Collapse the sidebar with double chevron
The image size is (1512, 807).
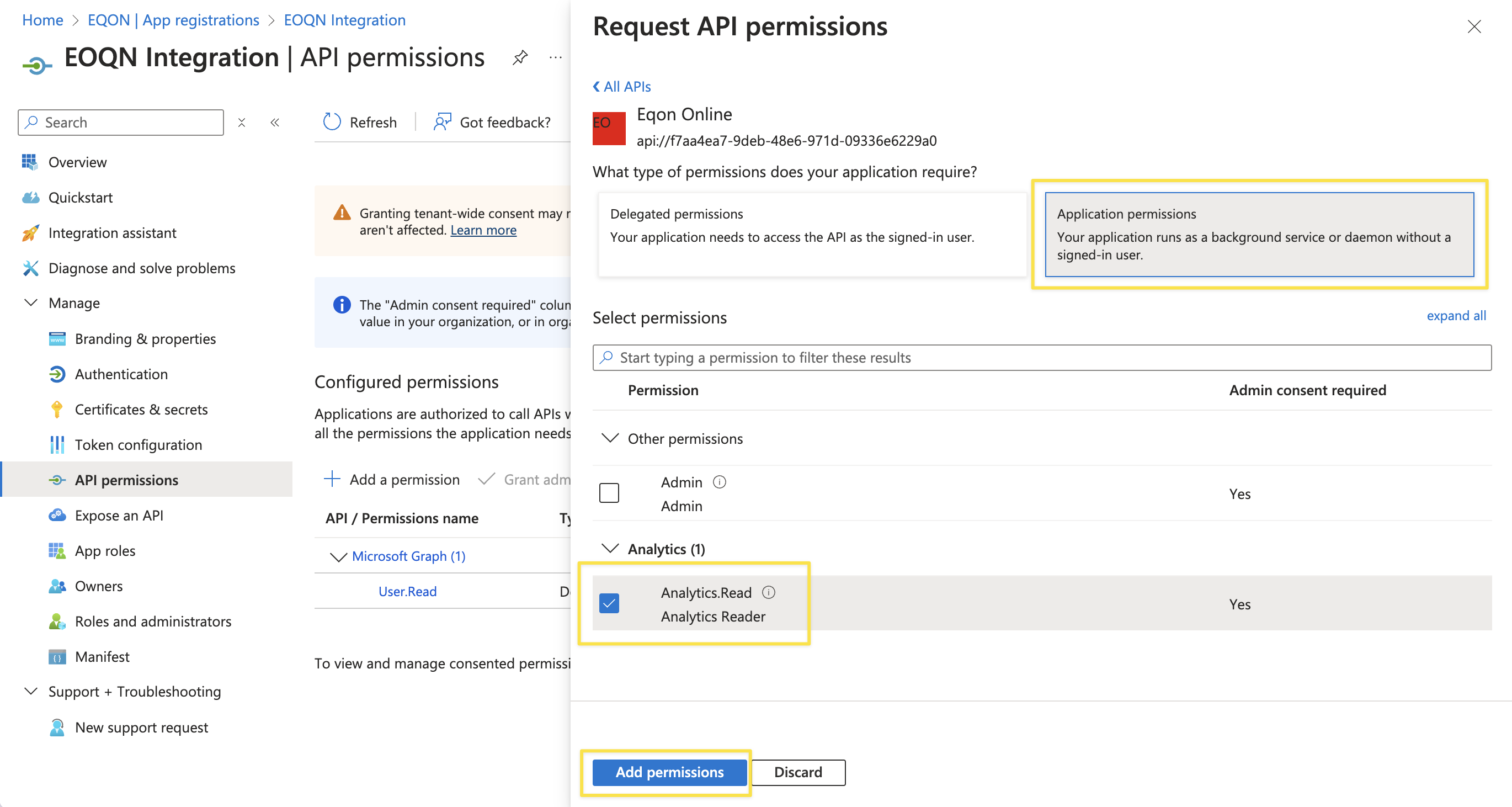pos(275,122)
